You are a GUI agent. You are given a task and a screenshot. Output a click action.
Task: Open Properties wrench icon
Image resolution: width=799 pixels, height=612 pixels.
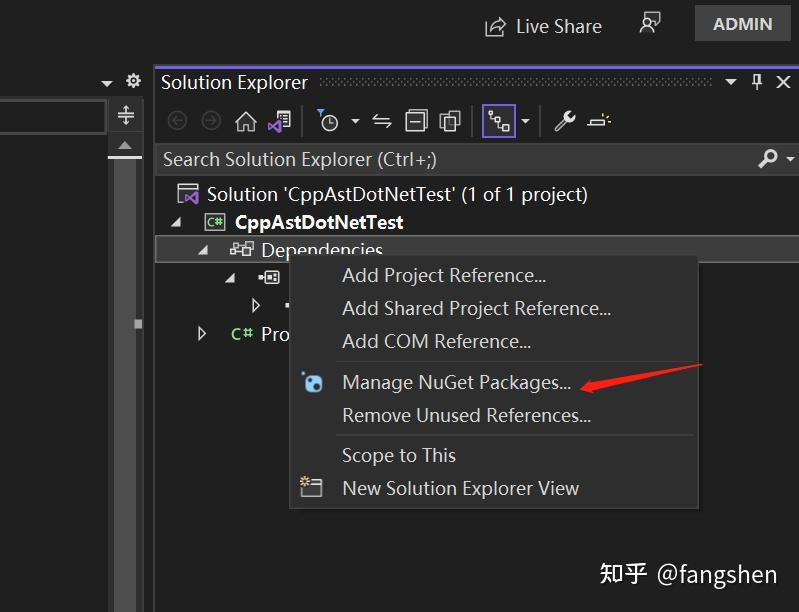pos(565,121)
